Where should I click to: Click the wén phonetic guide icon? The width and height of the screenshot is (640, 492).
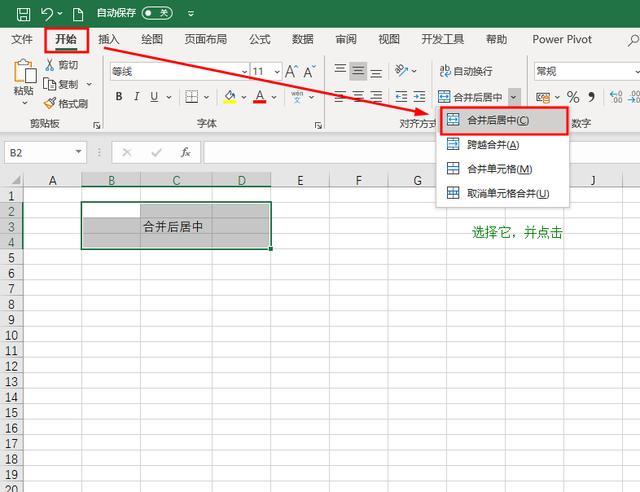pos(297,97)
